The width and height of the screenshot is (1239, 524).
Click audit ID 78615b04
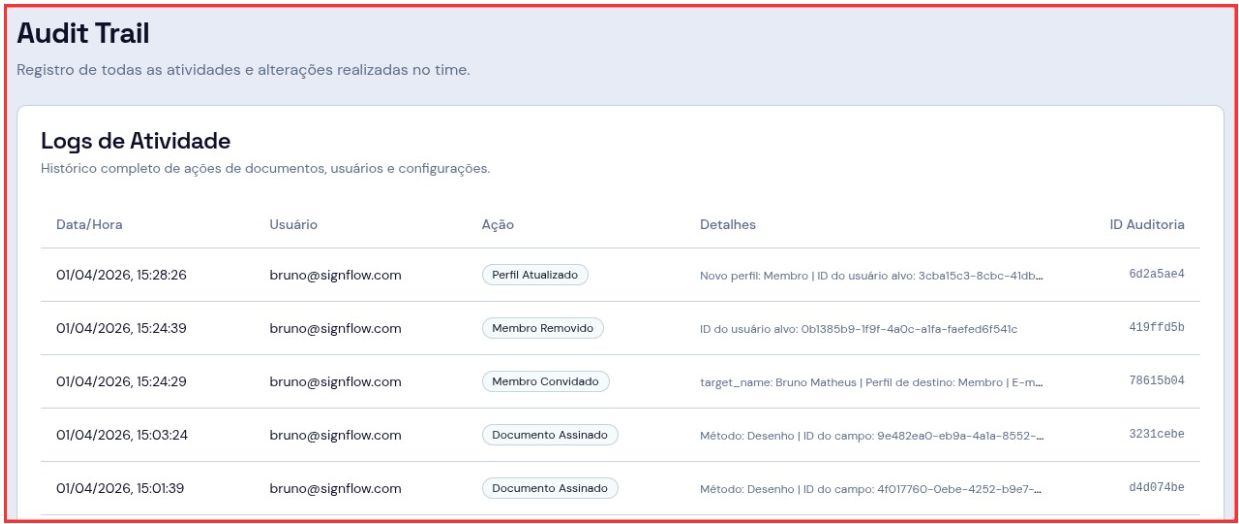1156,381
